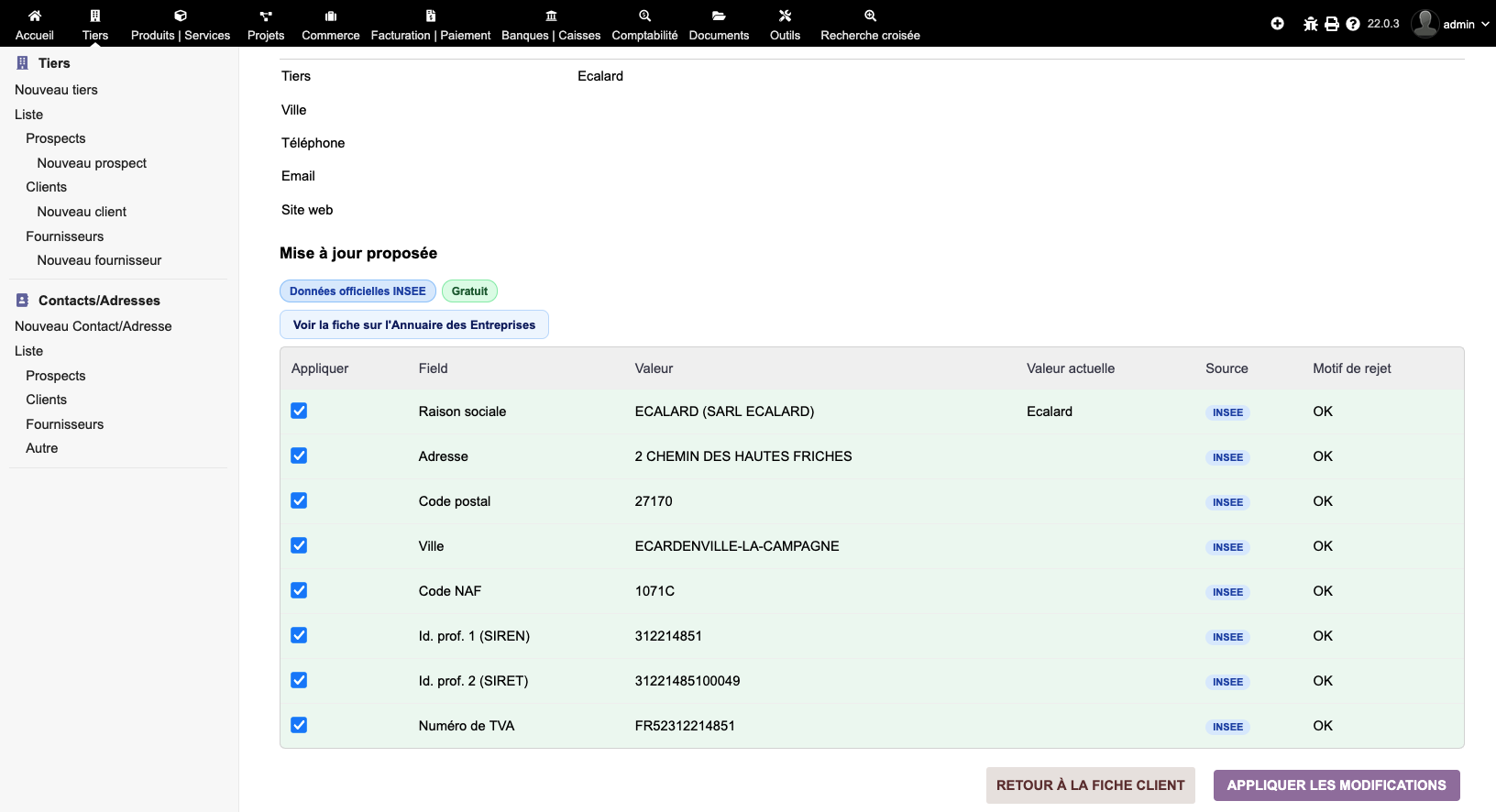
Task: Toggle the Numéro de TVA checkbox
Action: coord(299,725)
